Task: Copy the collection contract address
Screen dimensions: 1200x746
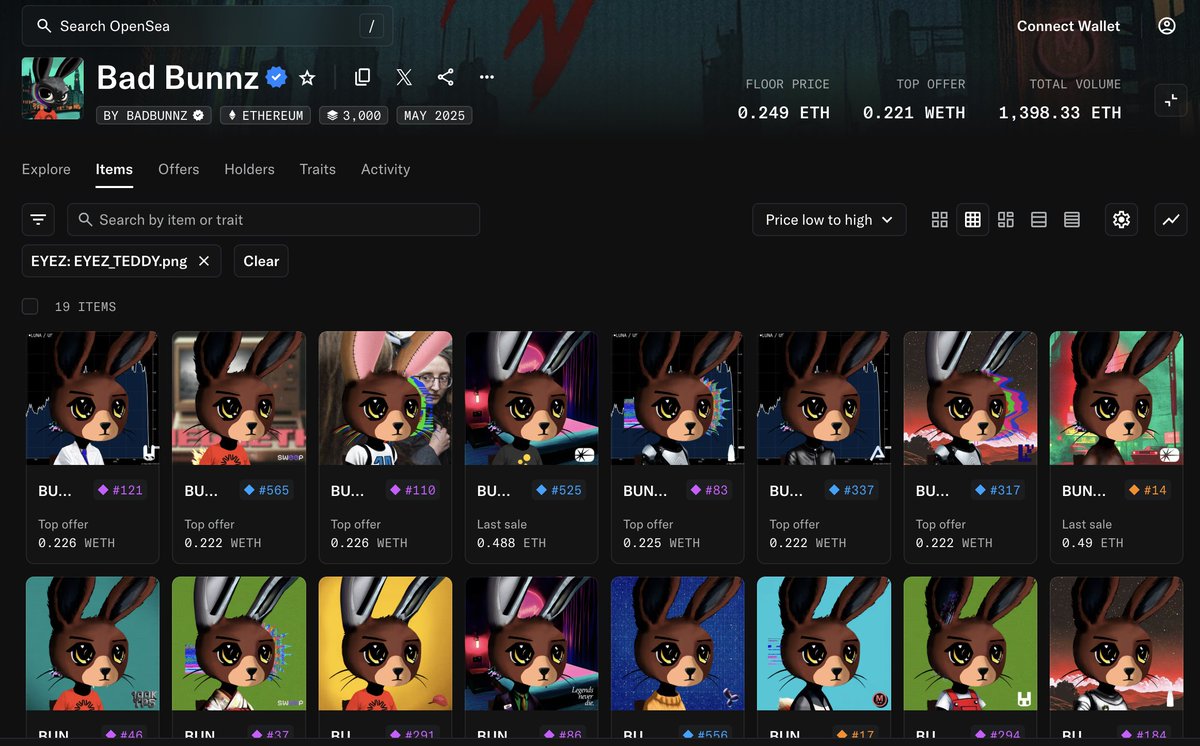Action: (362, 77)
